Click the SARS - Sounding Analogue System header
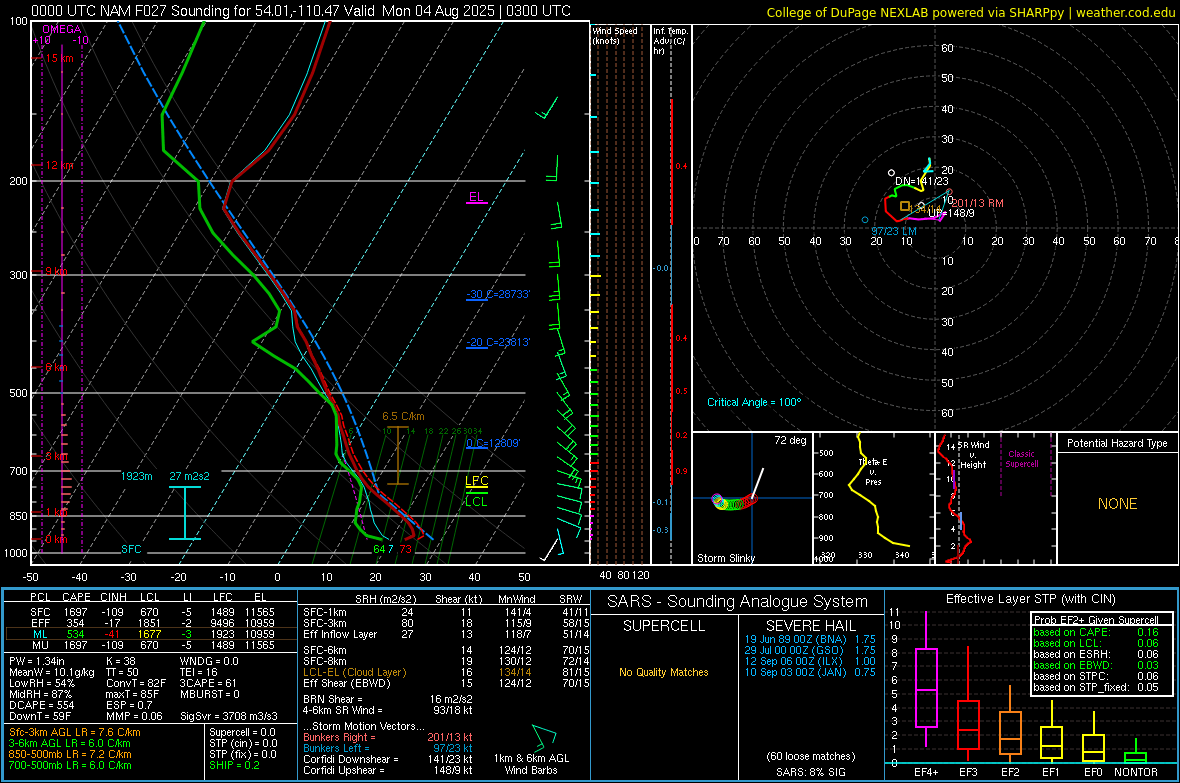Image resolution: width=1180 pixels, height=783 pixels. pyautogui.click(x=738, y=602)
